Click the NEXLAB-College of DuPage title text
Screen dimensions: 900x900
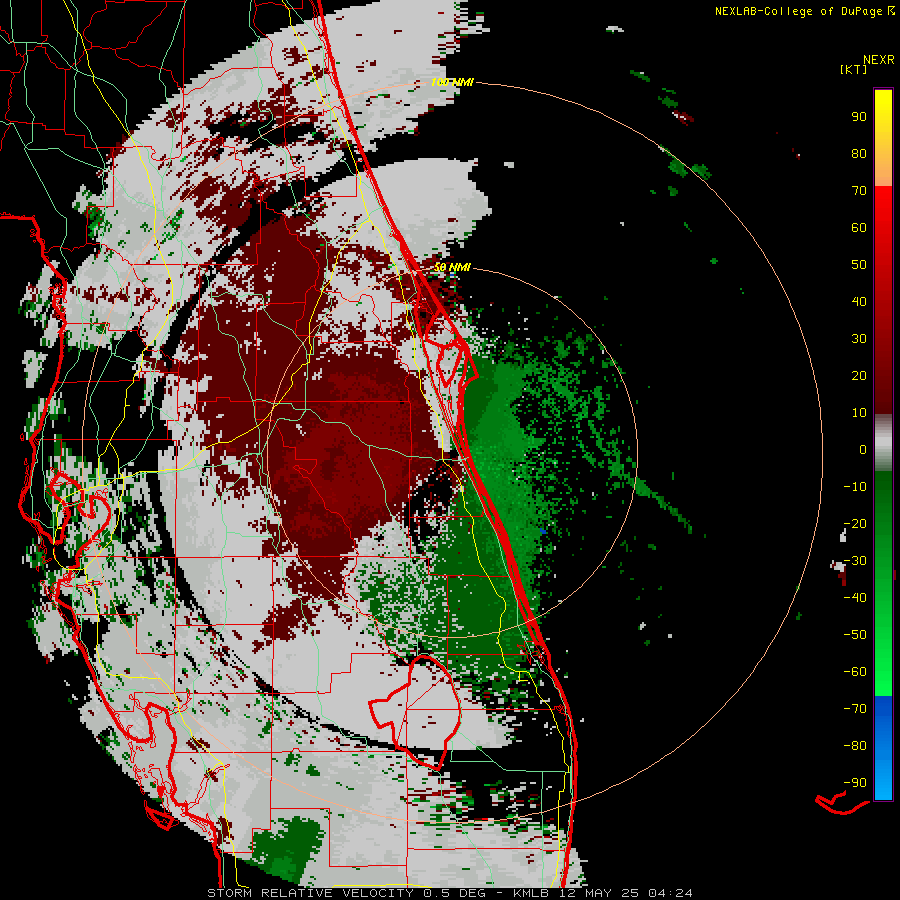798,11
